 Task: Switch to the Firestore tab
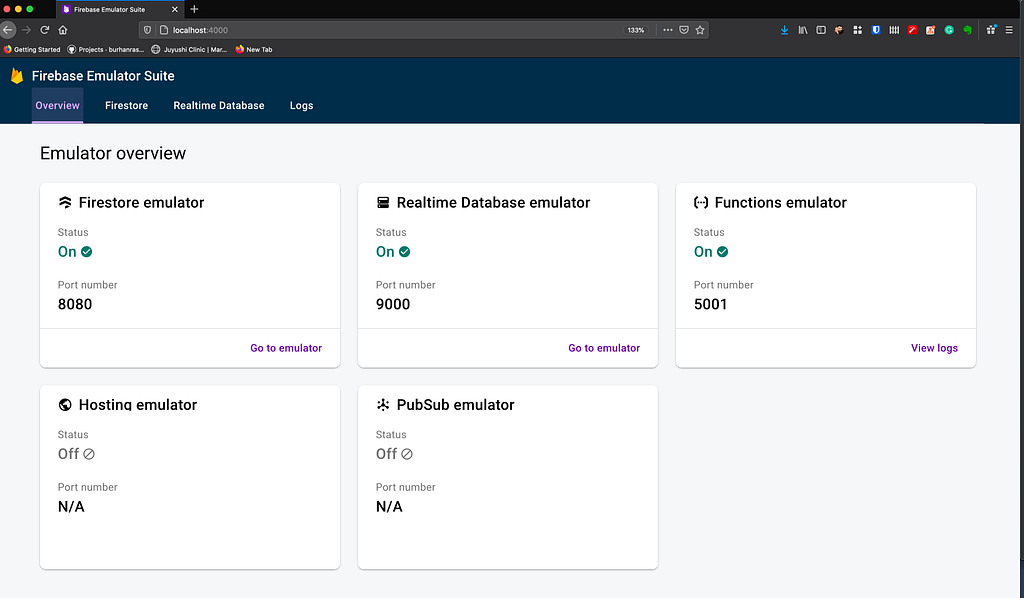127,106
